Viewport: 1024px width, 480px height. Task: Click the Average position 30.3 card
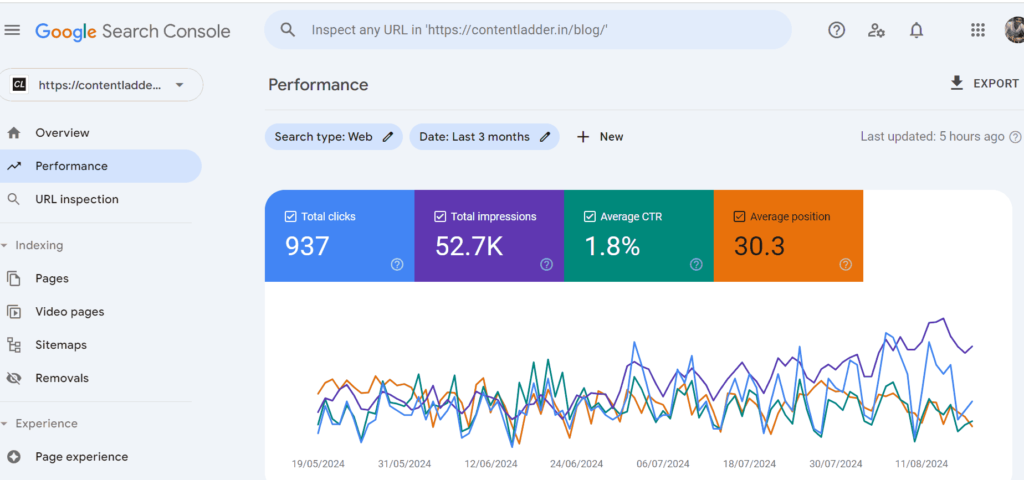[788, 236]
